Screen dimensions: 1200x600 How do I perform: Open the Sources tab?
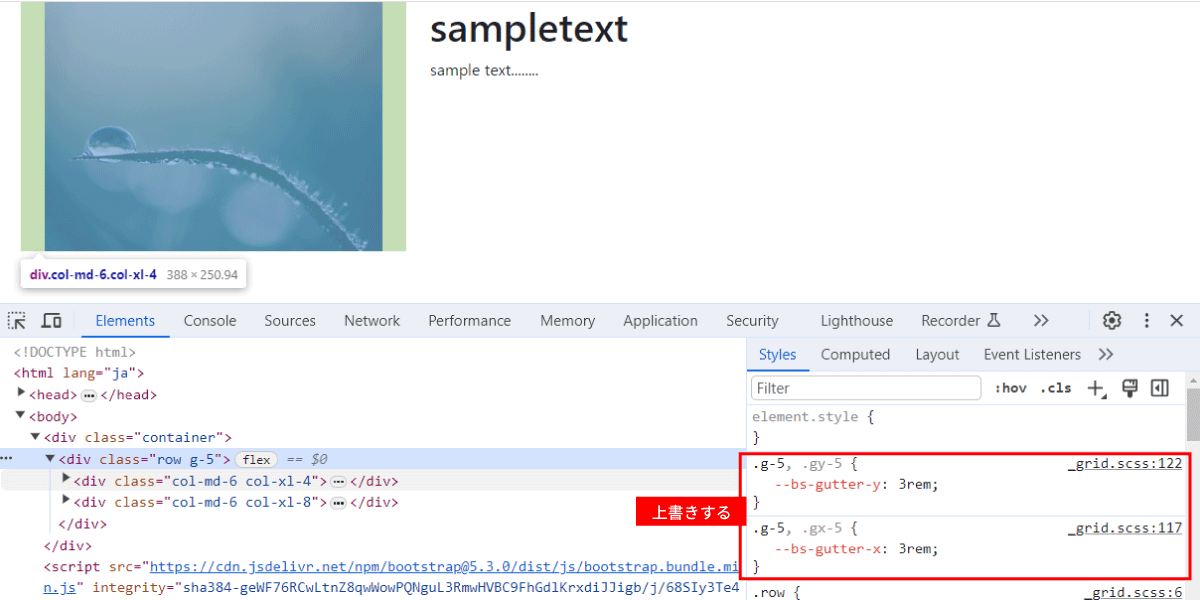pos(290,321)
